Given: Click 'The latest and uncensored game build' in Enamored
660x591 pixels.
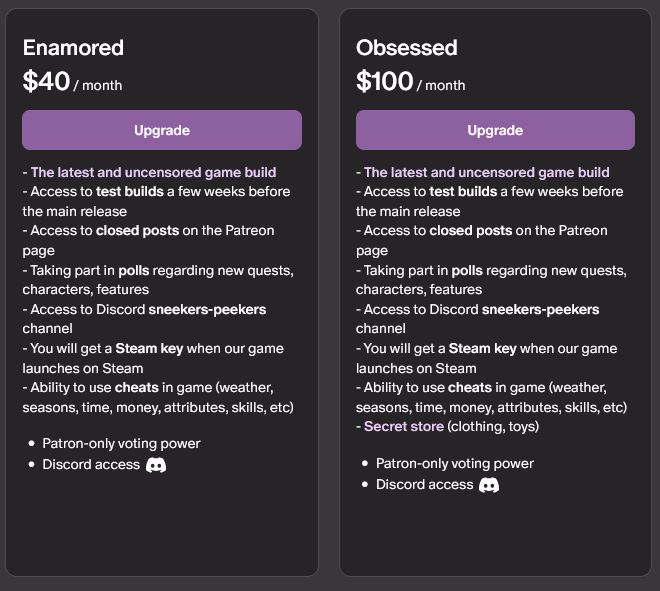Looking at the screenshot, I should pyautogui.click(x=154, y=172).
